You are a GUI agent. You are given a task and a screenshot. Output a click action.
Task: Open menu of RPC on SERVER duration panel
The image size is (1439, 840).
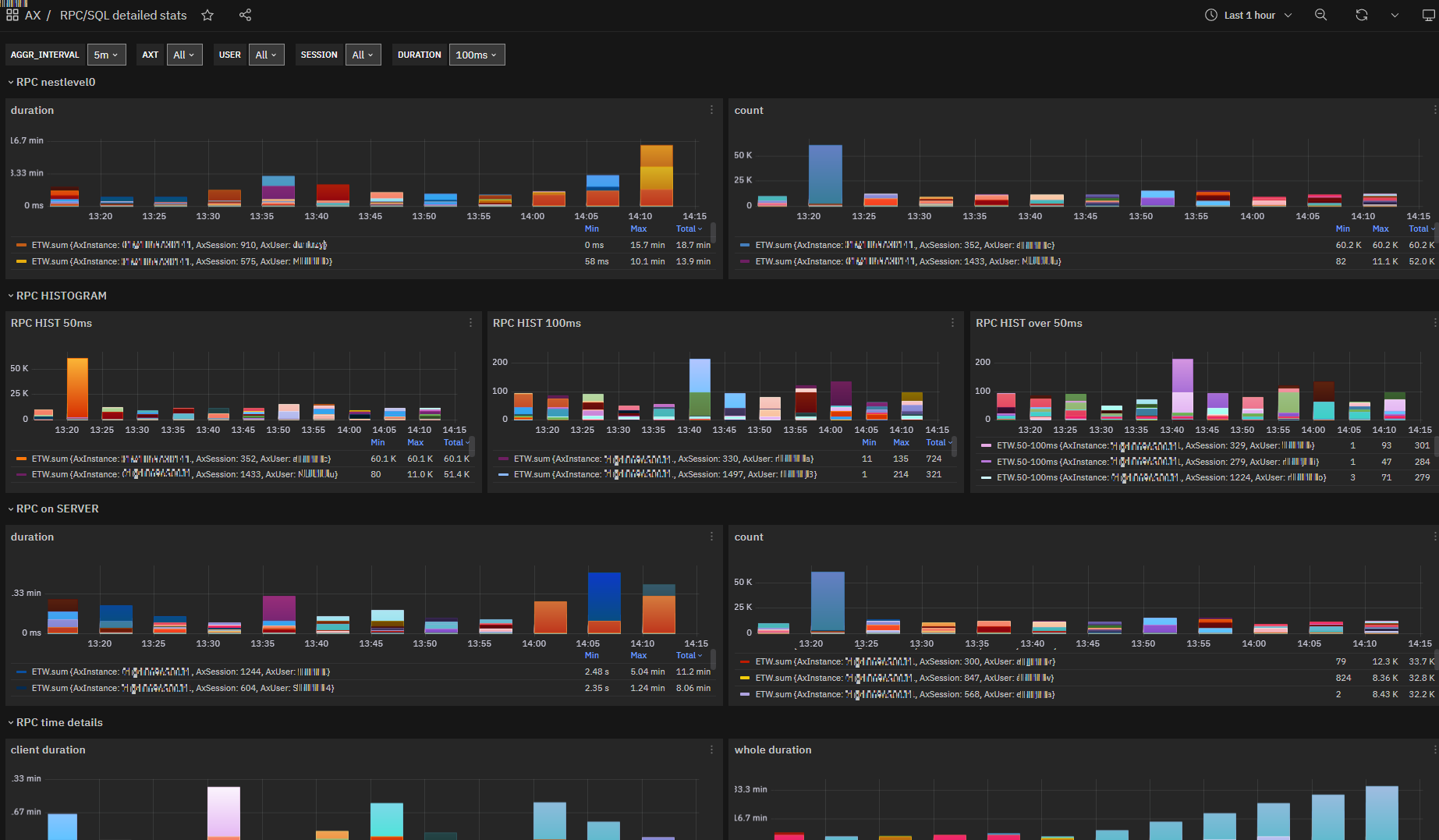pos(711,537)
